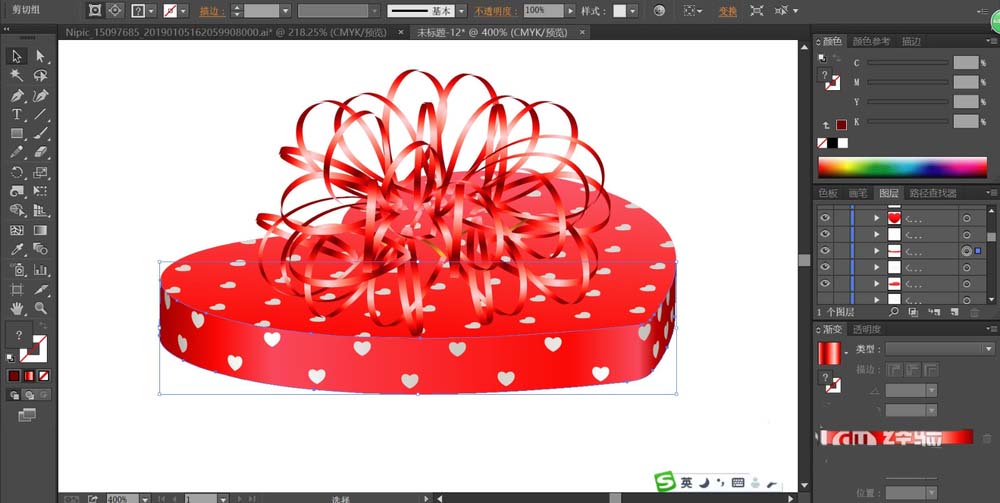Toggle eye of the red blob thumbnail row
This screenshot has width=1000, height=503.
825,284
